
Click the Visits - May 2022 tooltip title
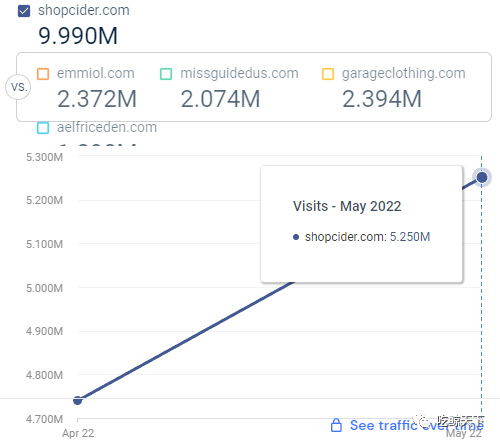347,206
